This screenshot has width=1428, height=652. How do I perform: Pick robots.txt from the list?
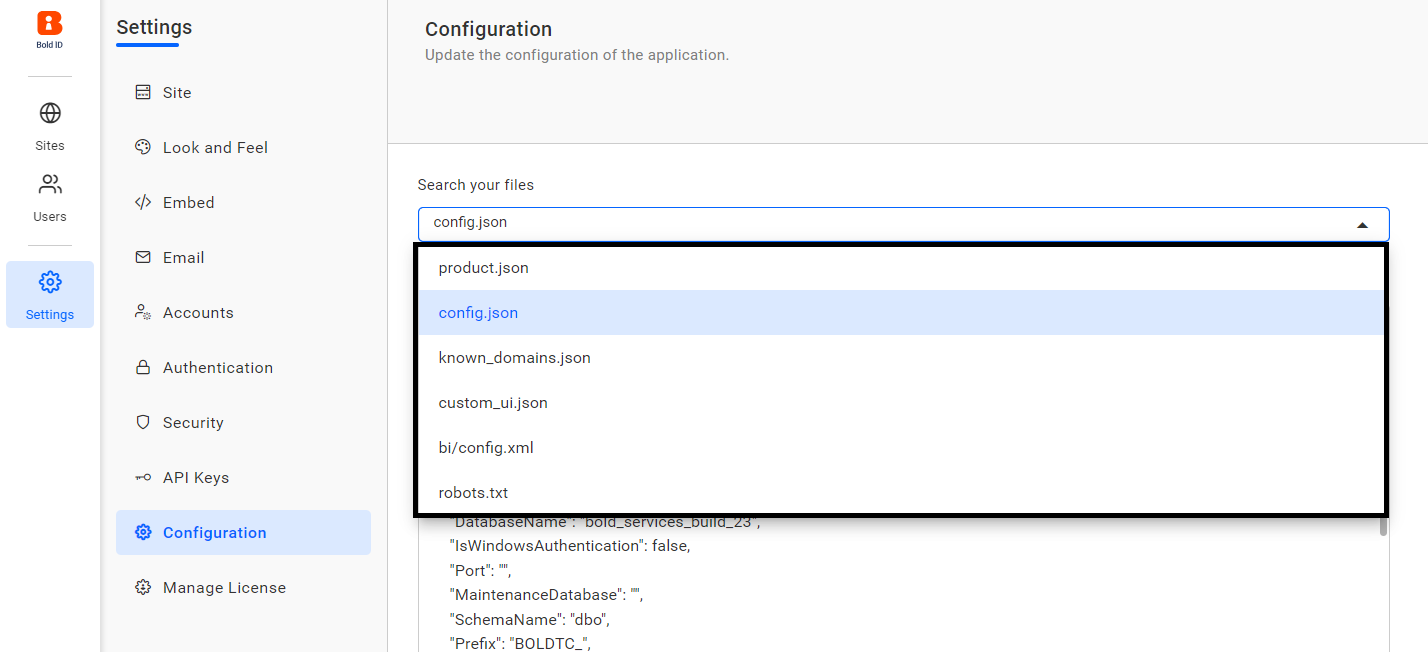473,492
